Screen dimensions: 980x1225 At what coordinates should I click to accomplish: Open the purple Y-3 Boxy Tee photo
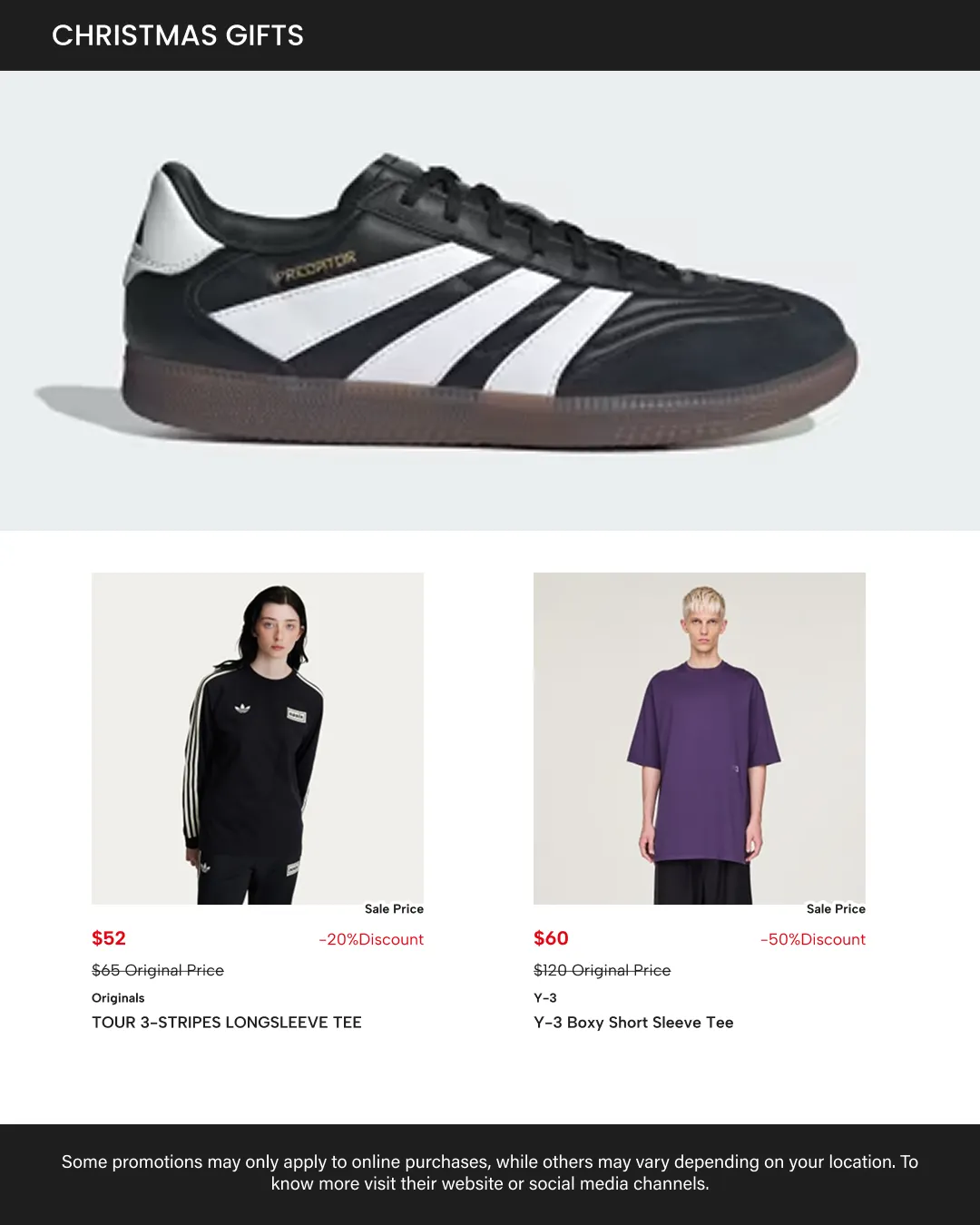700,738
